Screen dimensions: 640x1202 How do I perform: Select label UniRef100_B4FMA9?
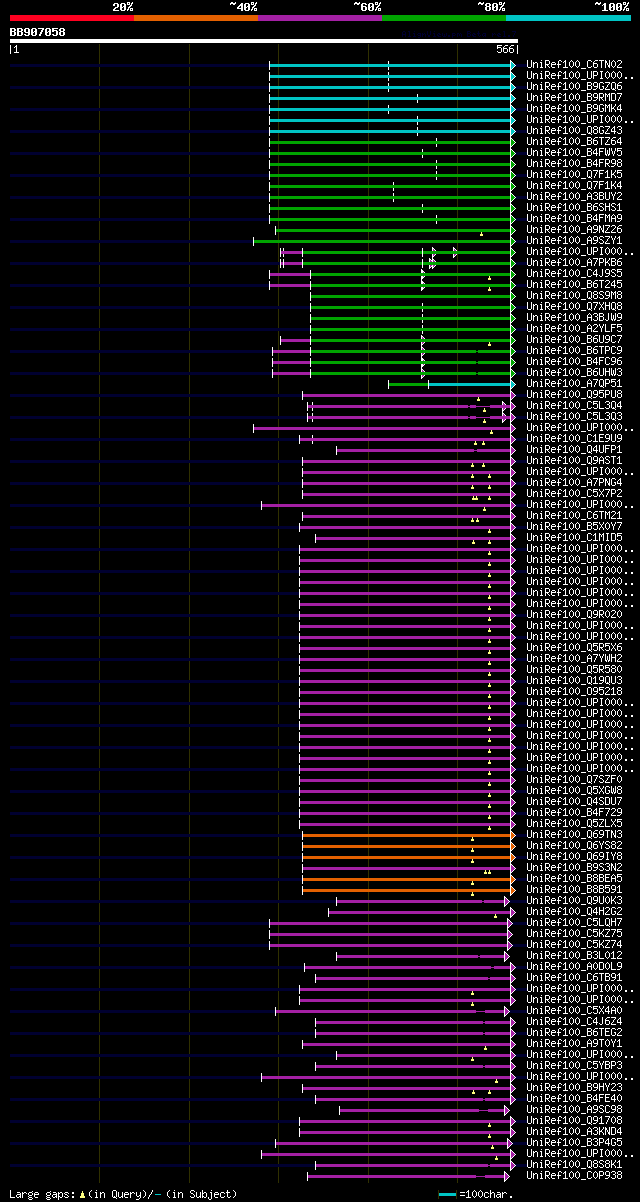[576, 219]
